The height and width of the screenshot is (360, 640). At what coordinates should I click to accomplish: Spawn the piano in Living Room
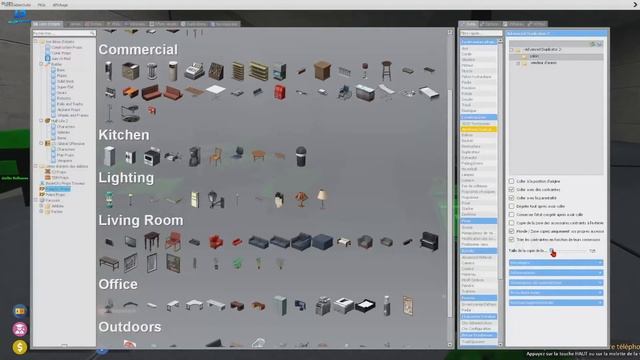coord(429,241)
